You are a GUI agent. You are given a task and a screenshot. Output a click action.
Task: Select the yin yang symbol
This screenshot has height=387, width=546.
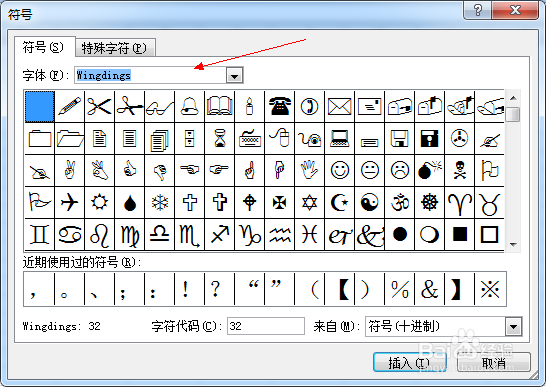369,202
